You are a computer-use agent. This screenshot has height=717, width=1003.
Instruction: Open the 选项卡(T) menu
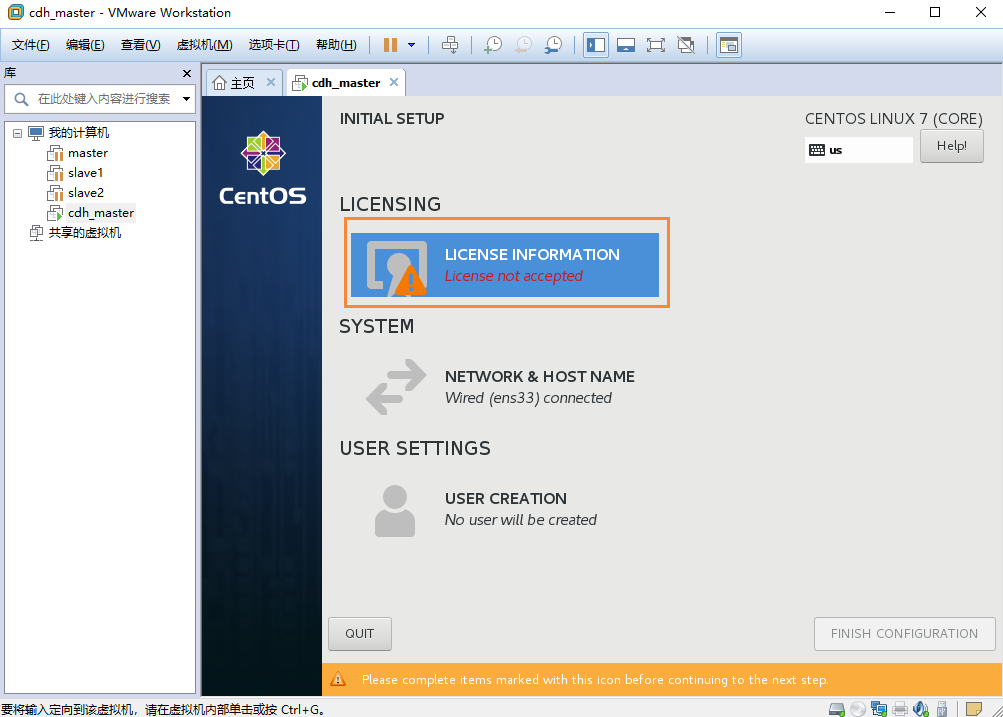pyautogui.click(x=274, y=45)
